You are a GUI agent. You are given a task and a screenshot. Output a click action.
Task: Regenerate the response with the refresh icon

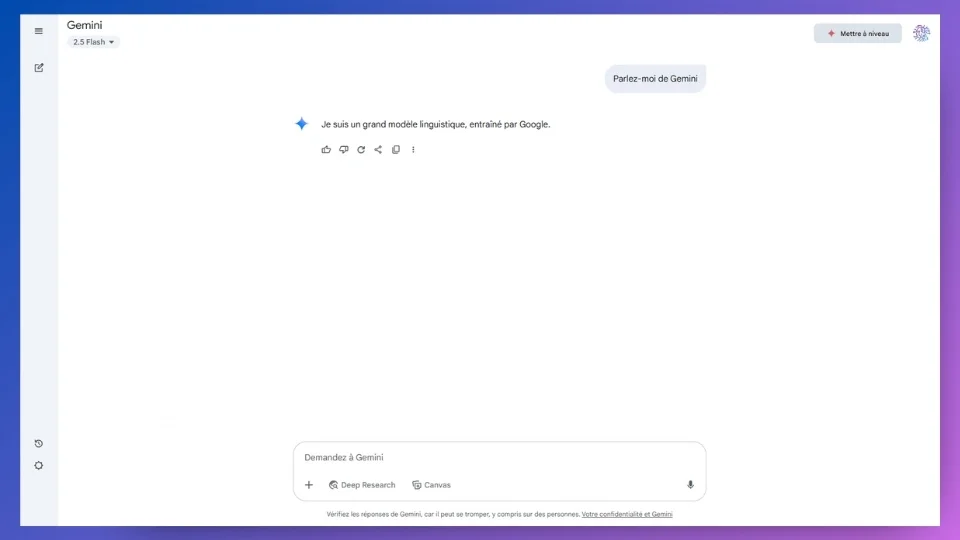click(x=361, y=149)
